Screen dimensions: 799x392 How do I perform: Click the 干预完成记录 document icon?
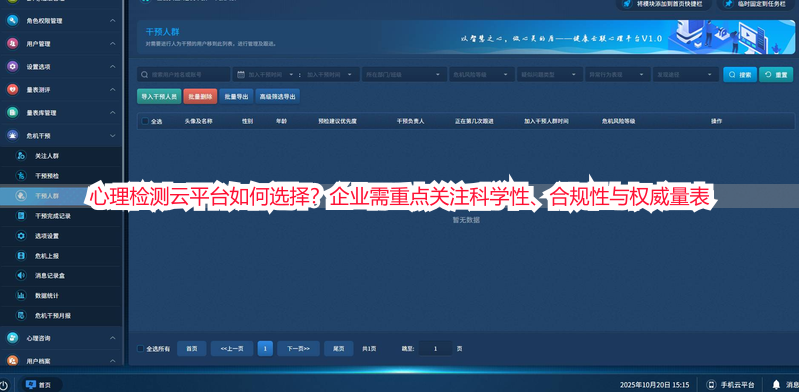(x=21, y=216)
